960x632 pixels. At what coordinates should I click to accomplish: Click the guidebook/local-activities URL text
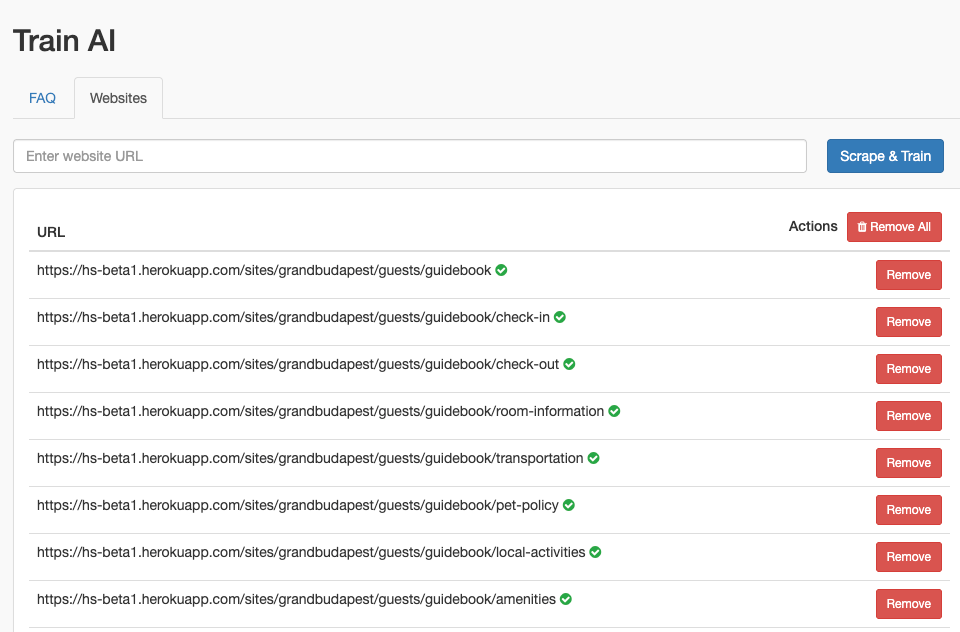(311, 552)
